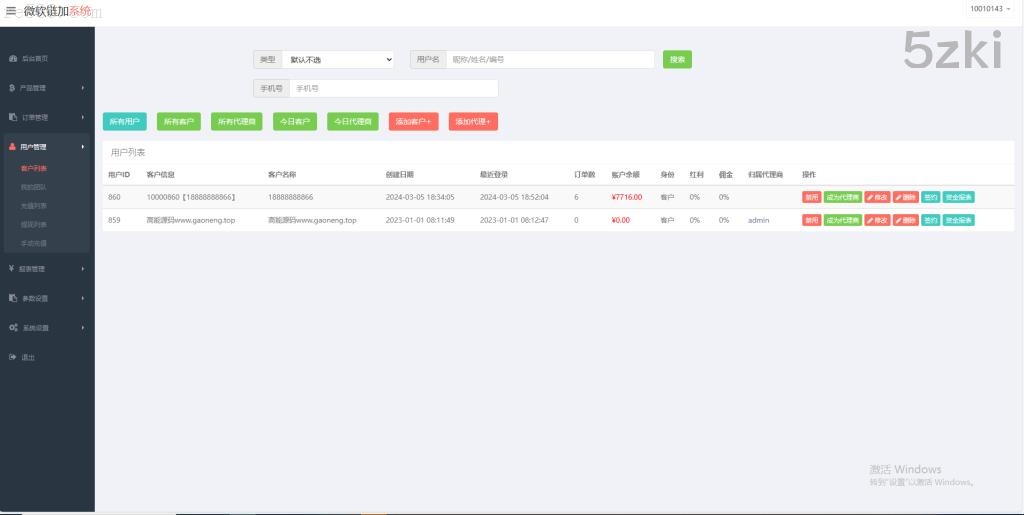Filter by 所有代理商 button
The width and height of the screenshot is (1024, 515).
tap(237, 121)
